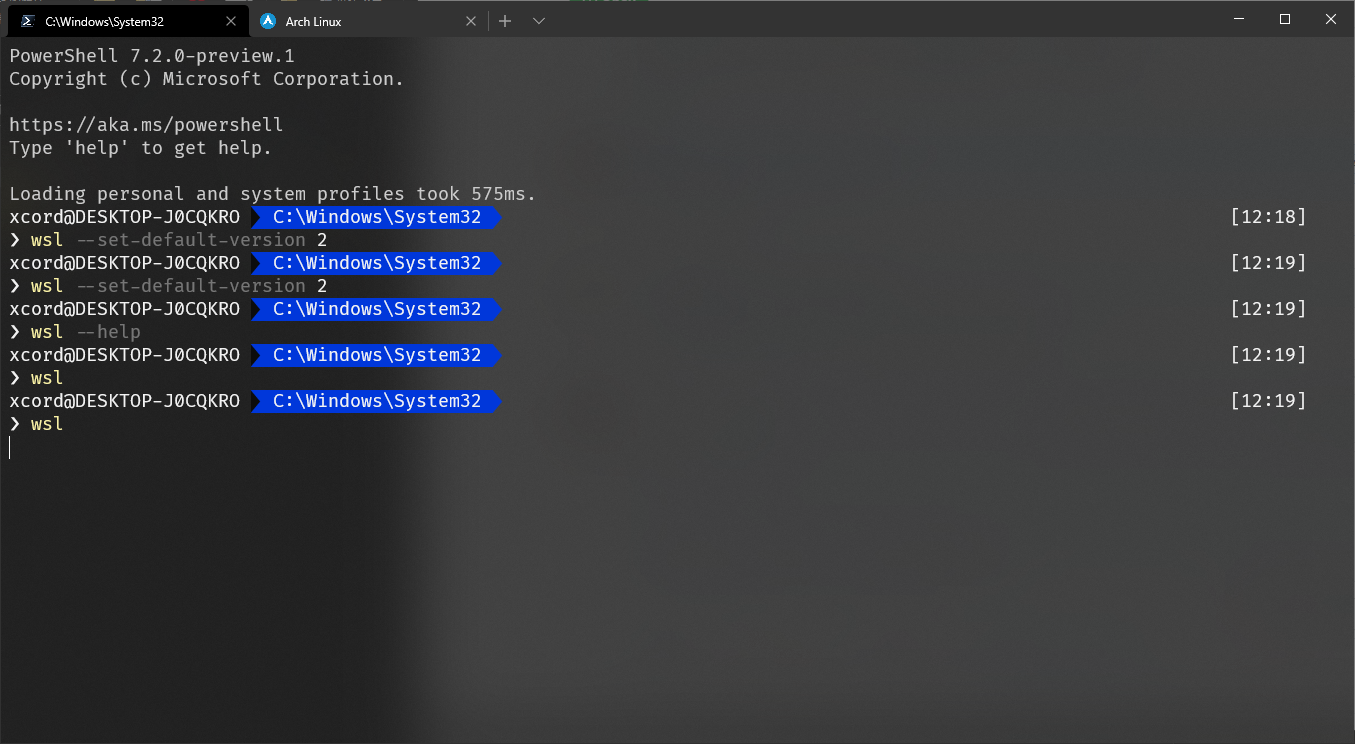Click the [12:18] timestamp
Image resolution: width=1355 pixels, height=744 pixels.
click(x=1268, y=216)
